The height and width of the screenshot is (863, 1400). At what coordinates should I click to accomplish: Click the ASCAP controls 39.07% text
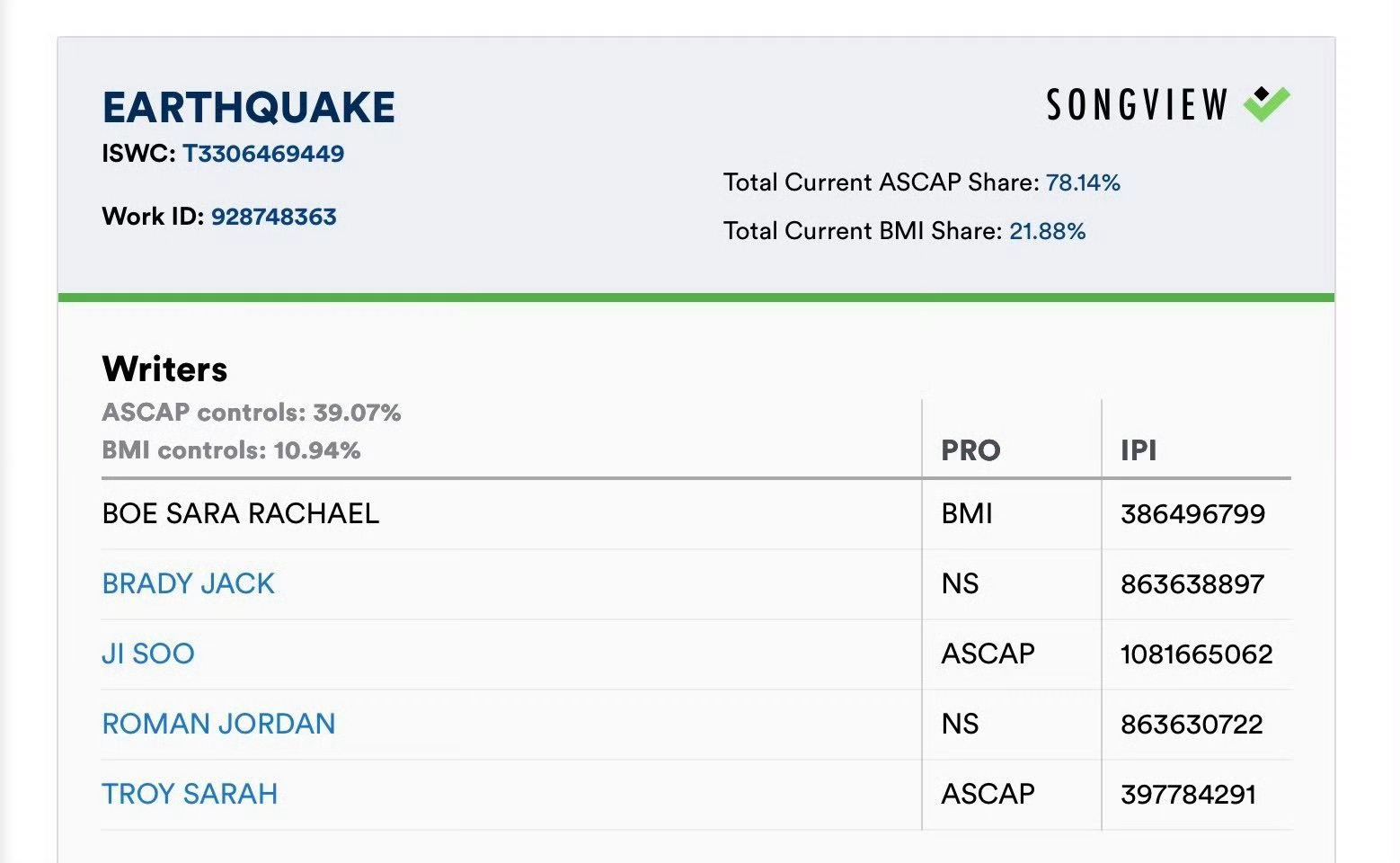[x=252, y=413]
